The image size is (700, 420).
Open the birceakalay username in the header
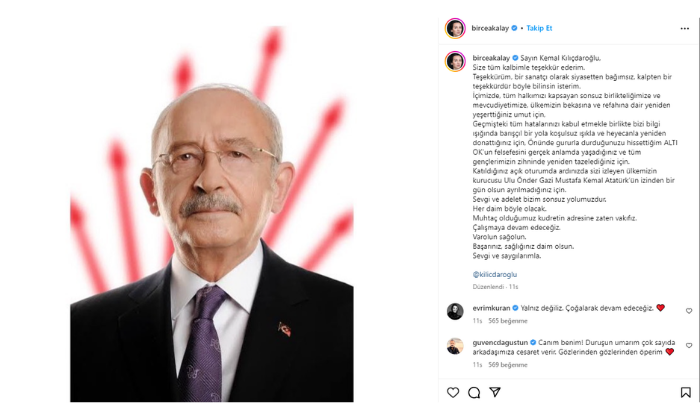490,28
